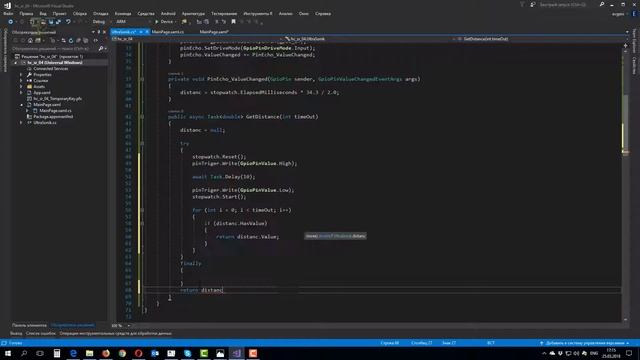
Task: Open Microsoft Edge from taskbar
Action: pyautogui.click(x=73, y=353)
